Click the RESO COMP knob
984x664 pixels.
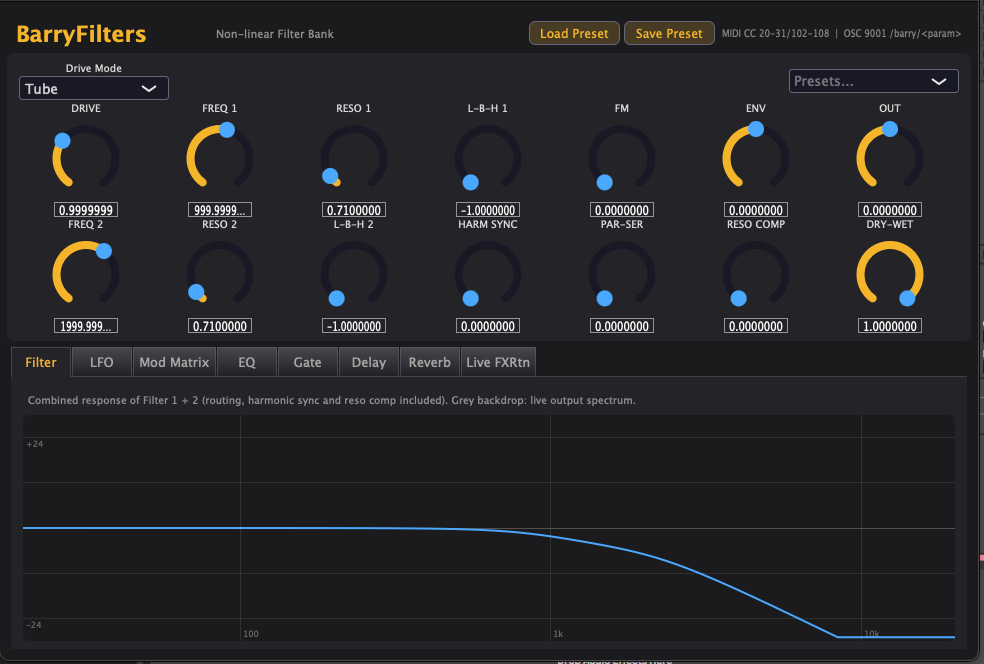tap(756, 274)
